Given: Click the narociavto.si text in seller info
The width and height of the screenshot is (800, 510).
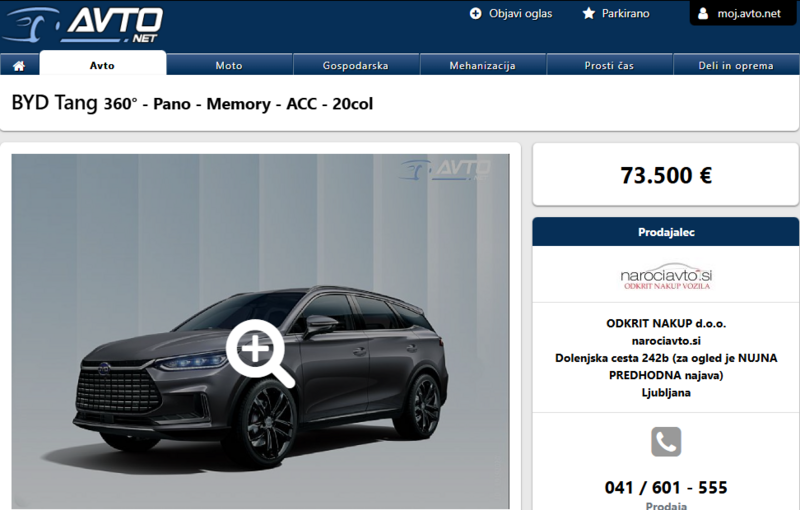Looking at the screenshot, I should (x=666, y=341).
